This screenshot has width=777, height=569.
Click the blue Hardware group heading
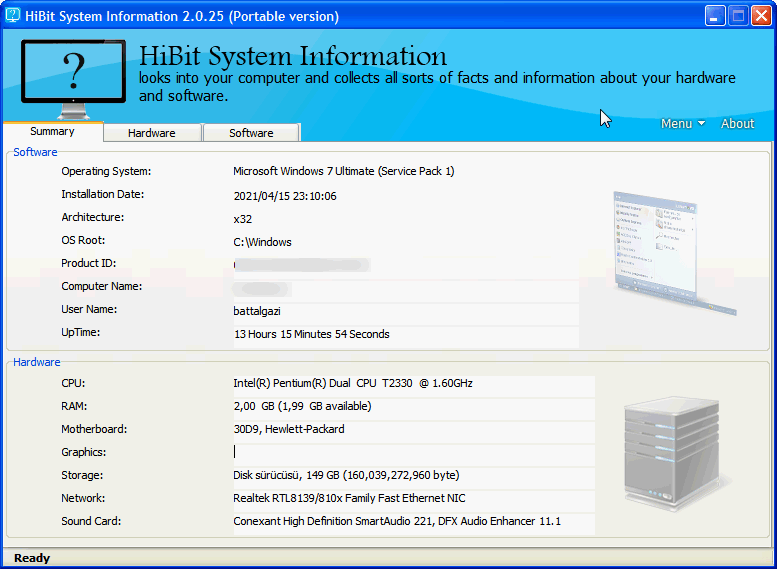pyautogui.click(x=37, y=362)
